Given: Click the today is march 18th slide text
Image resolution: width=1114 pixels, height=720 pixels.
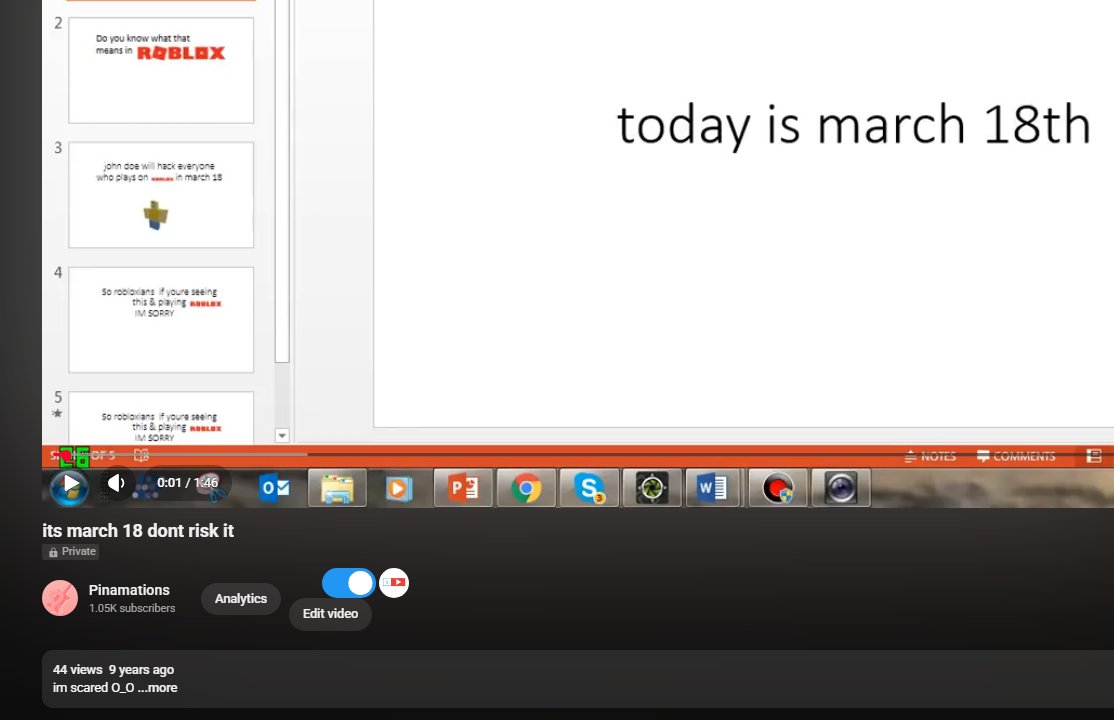Looking at the screenshot, I should click(x=853, y=124).
